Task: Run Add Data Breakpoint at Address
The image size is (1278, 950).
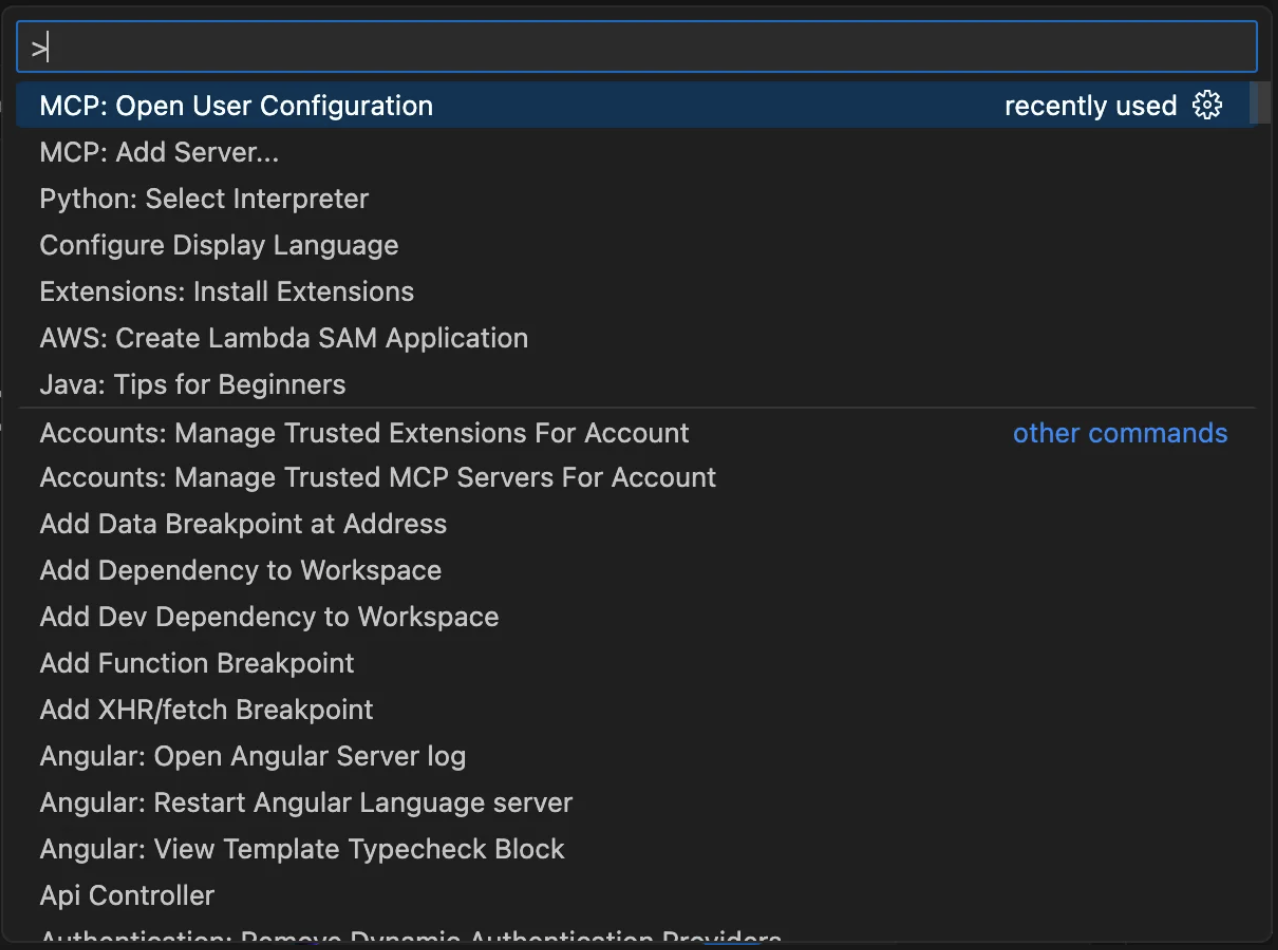Action: 243,524
